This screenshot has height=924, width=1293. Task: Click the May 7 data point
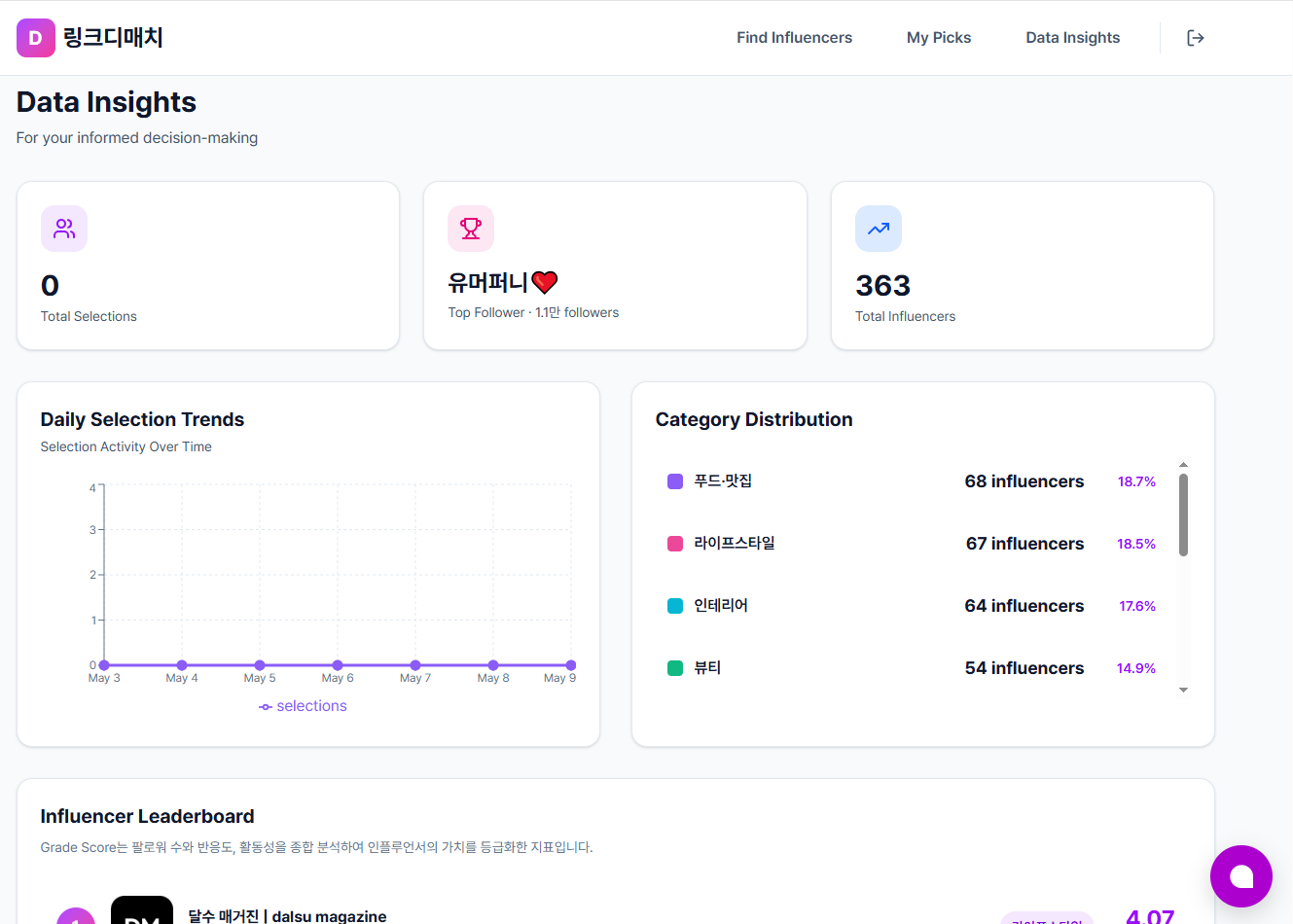tap(415, 665)
